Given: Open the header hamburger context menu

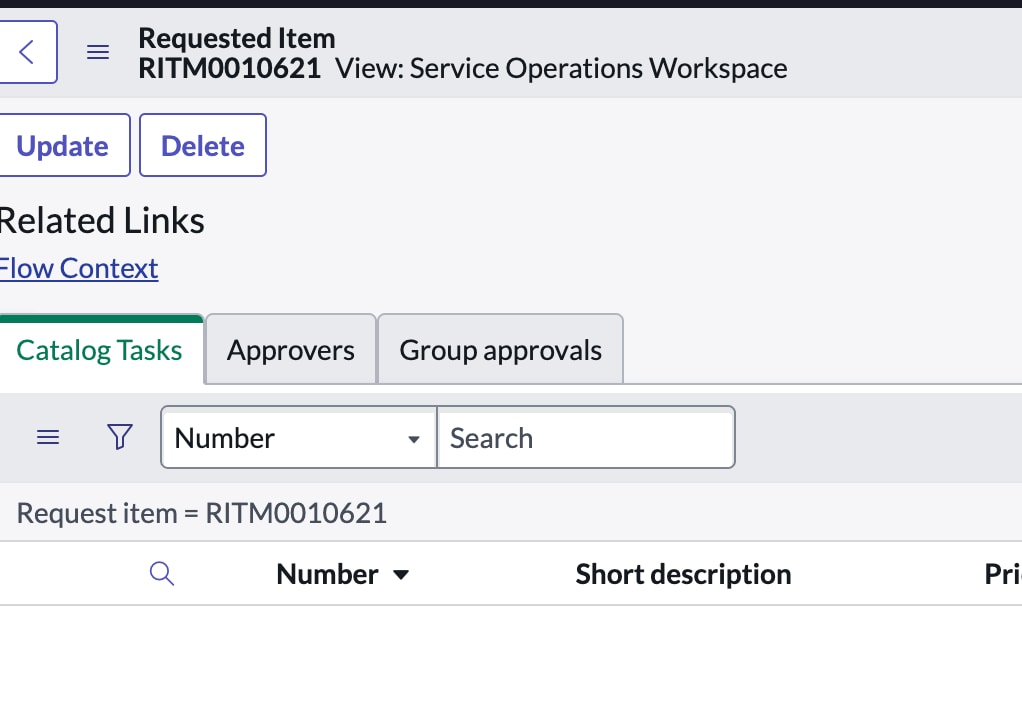Looking at the screenshot, I should tap(98, 52).
